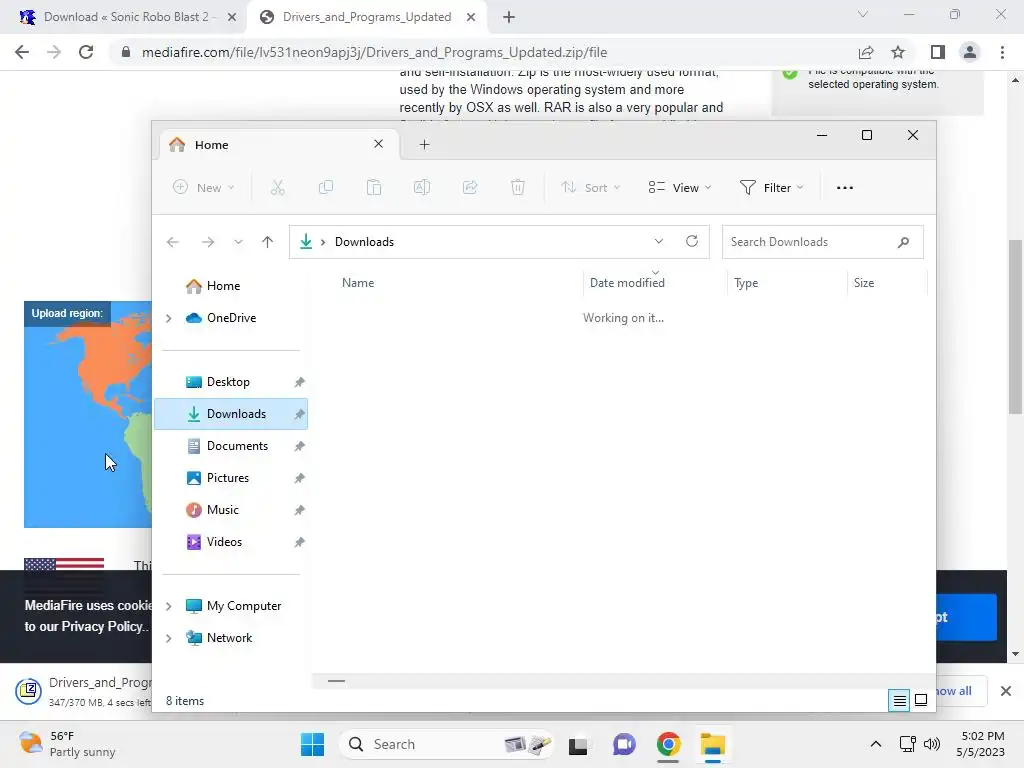
Task: Open the Filter dropdown menu
Action: click(771, 188)
